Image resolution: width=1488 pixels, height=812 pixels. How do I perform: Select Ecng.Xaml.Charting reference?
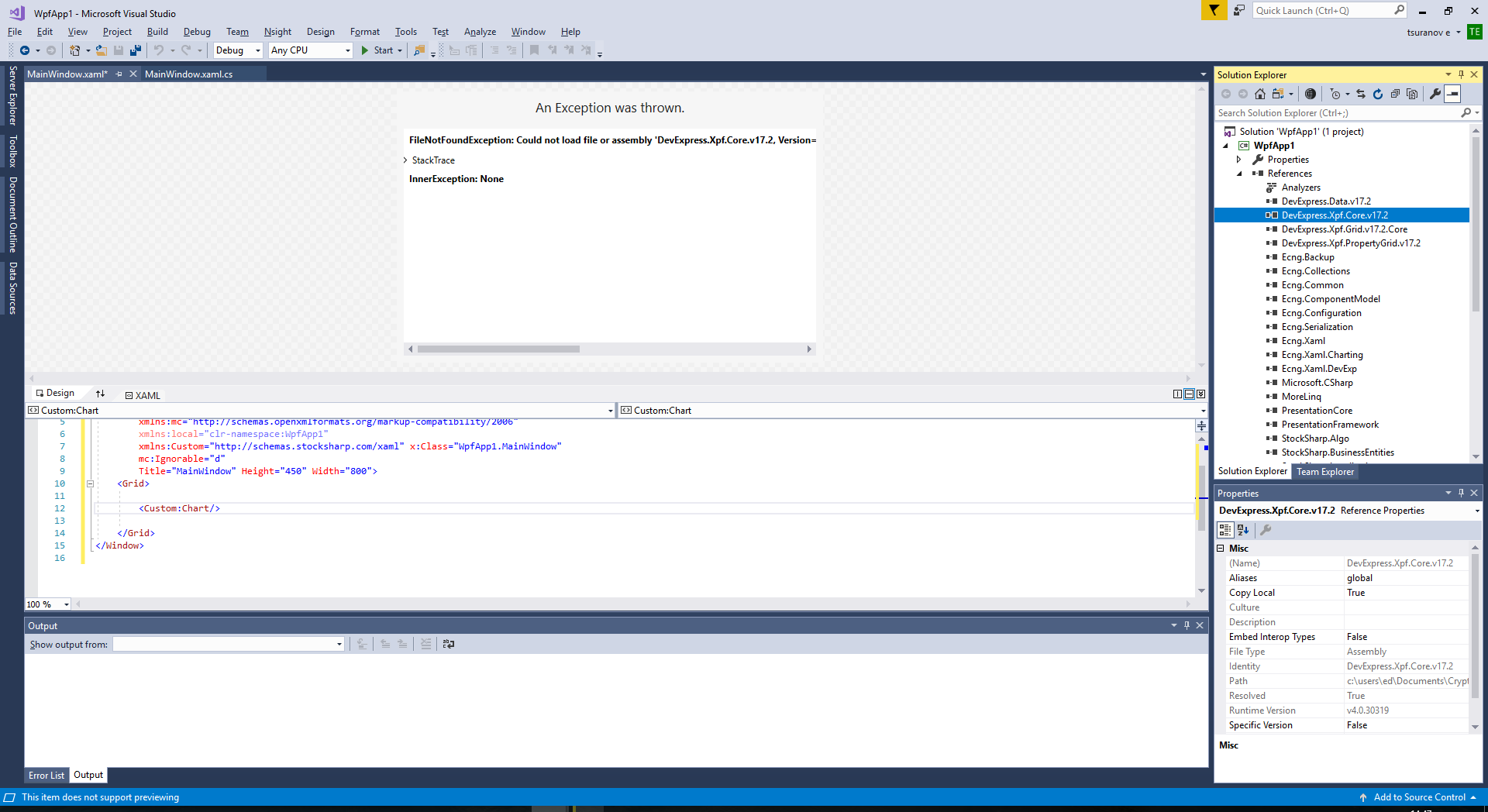[x=1321, y=355]
